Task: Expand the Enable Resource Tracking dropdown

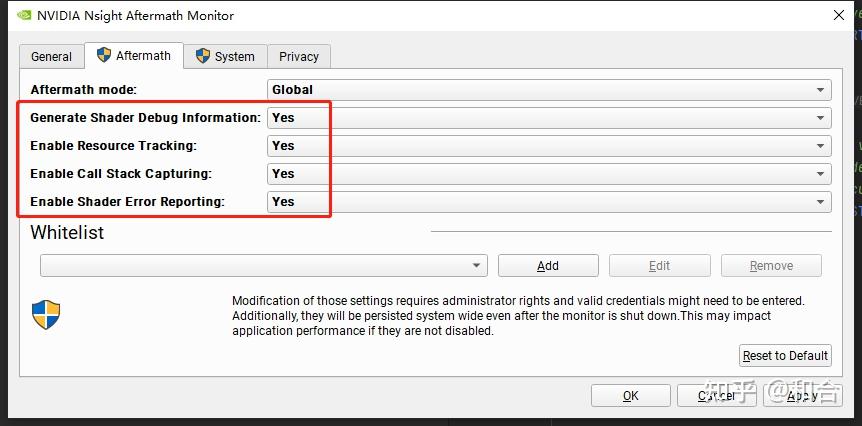Action: [549, 146]
